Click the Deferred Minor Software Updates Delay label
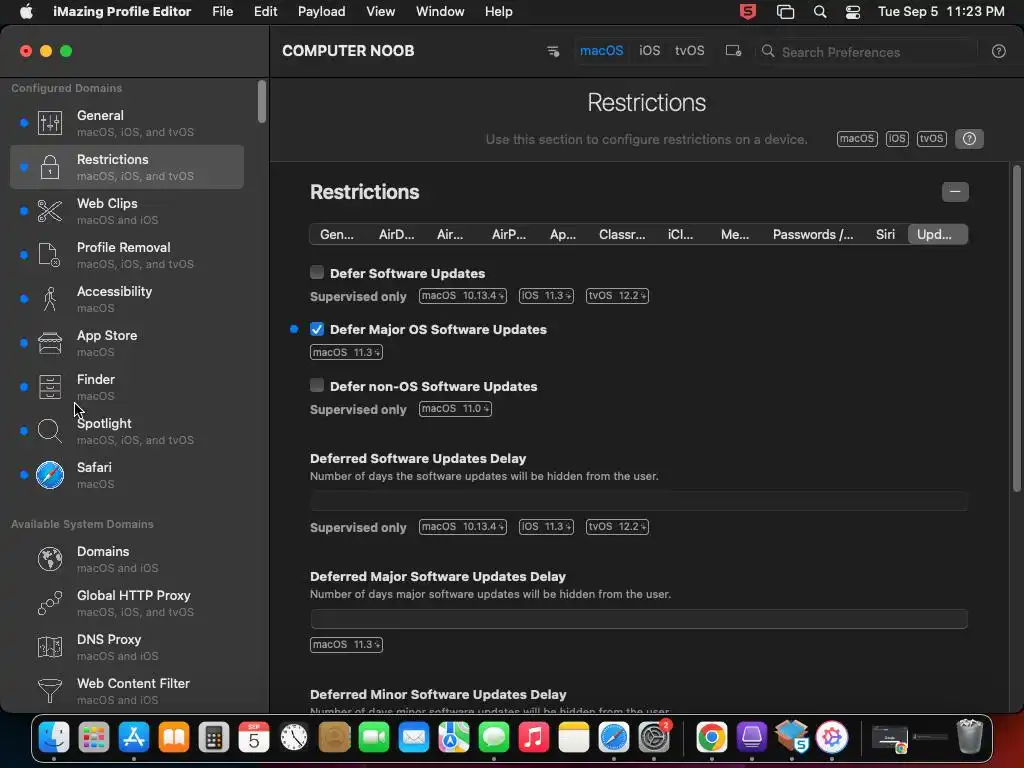1024x768 pixels. tap(438, 694)
